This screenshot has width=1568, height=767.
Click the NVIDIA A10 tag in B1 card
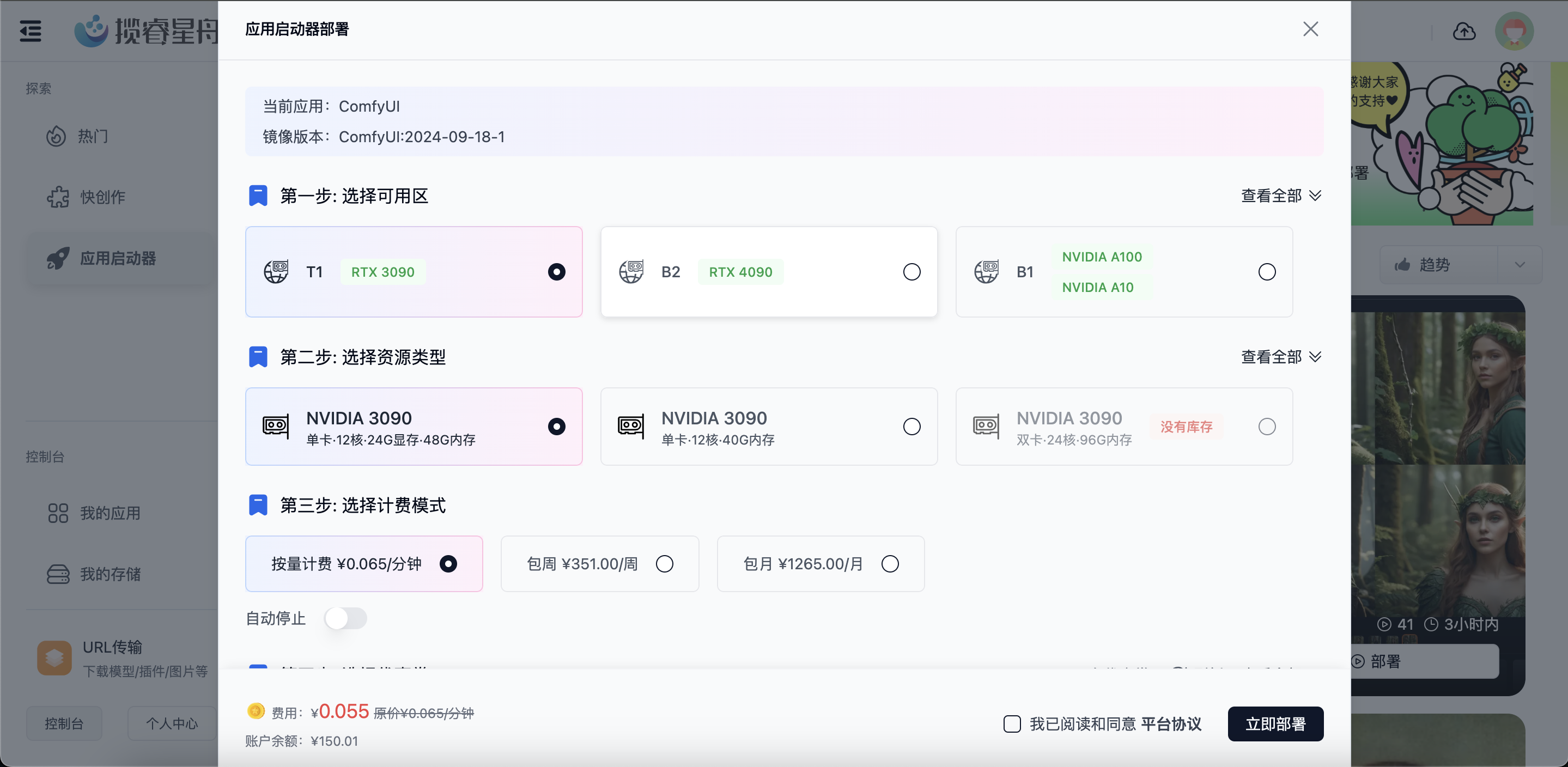pyautogui.click(x=1097, y=287)
